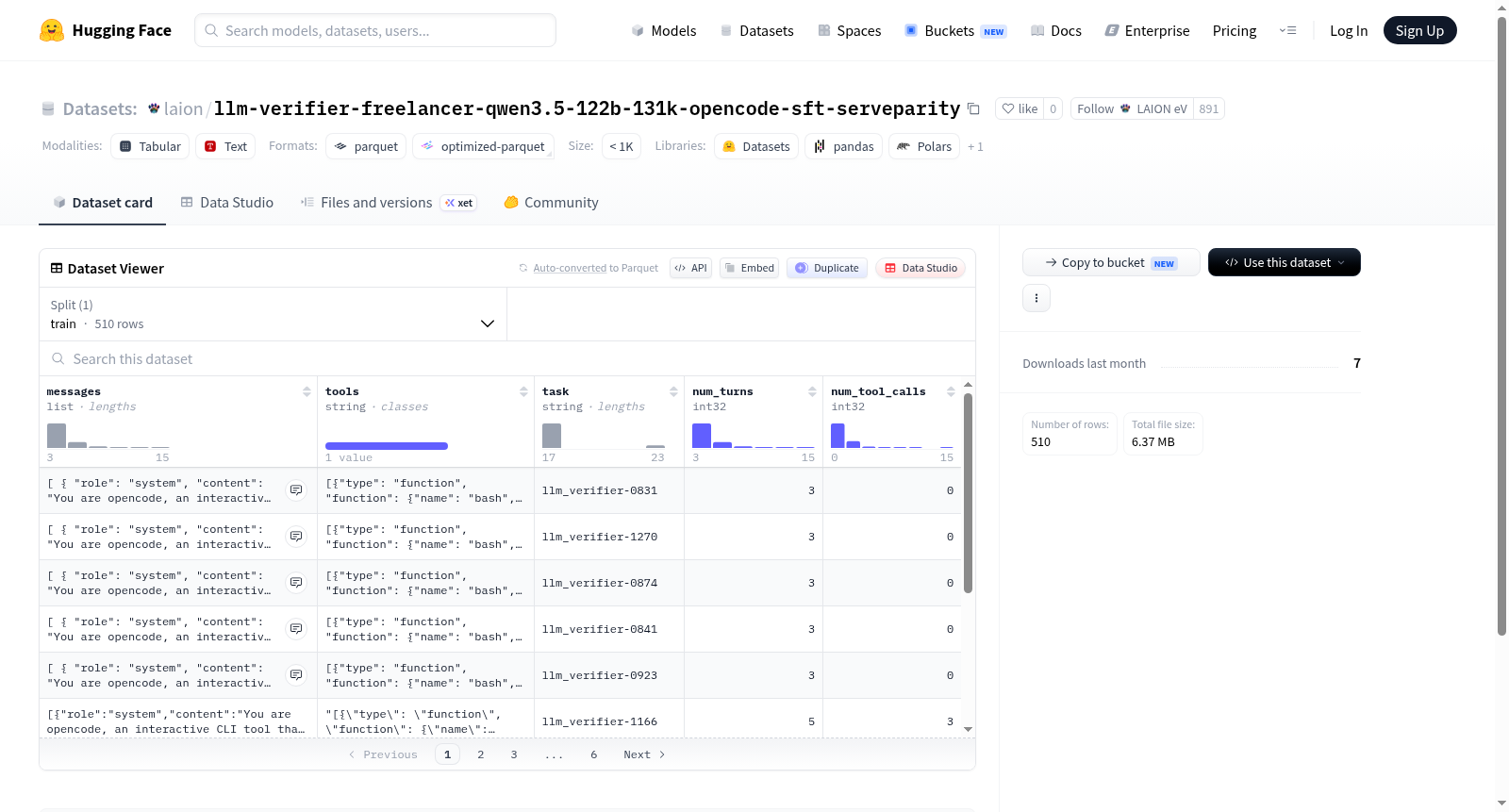The width and height of the screenshot is (1509, 812).
Task: Click the dataset table vertical scrollbar
Action: (x=968, y=492)
